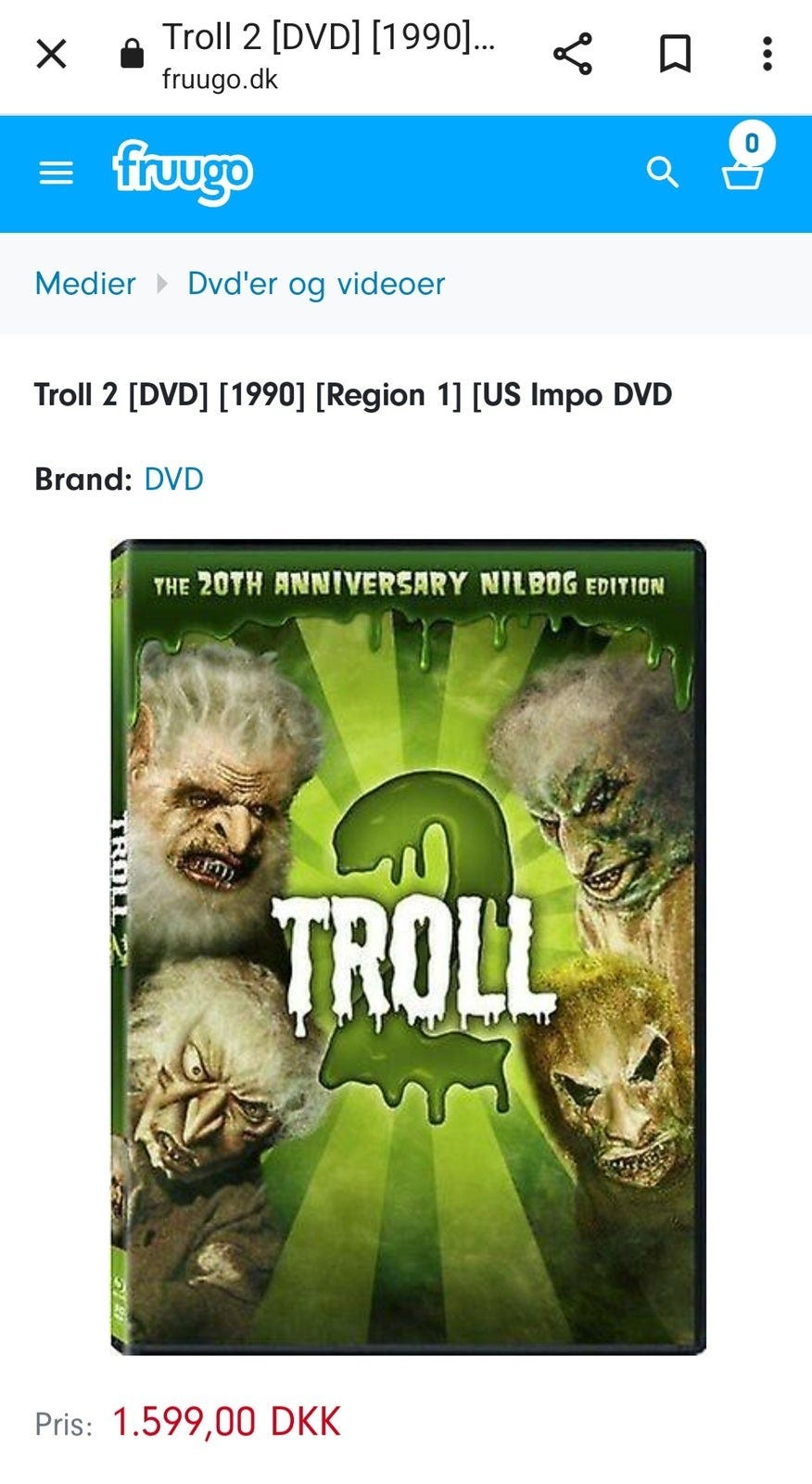Click the breadcrumb arrow separator

click(x=162, y=283)
